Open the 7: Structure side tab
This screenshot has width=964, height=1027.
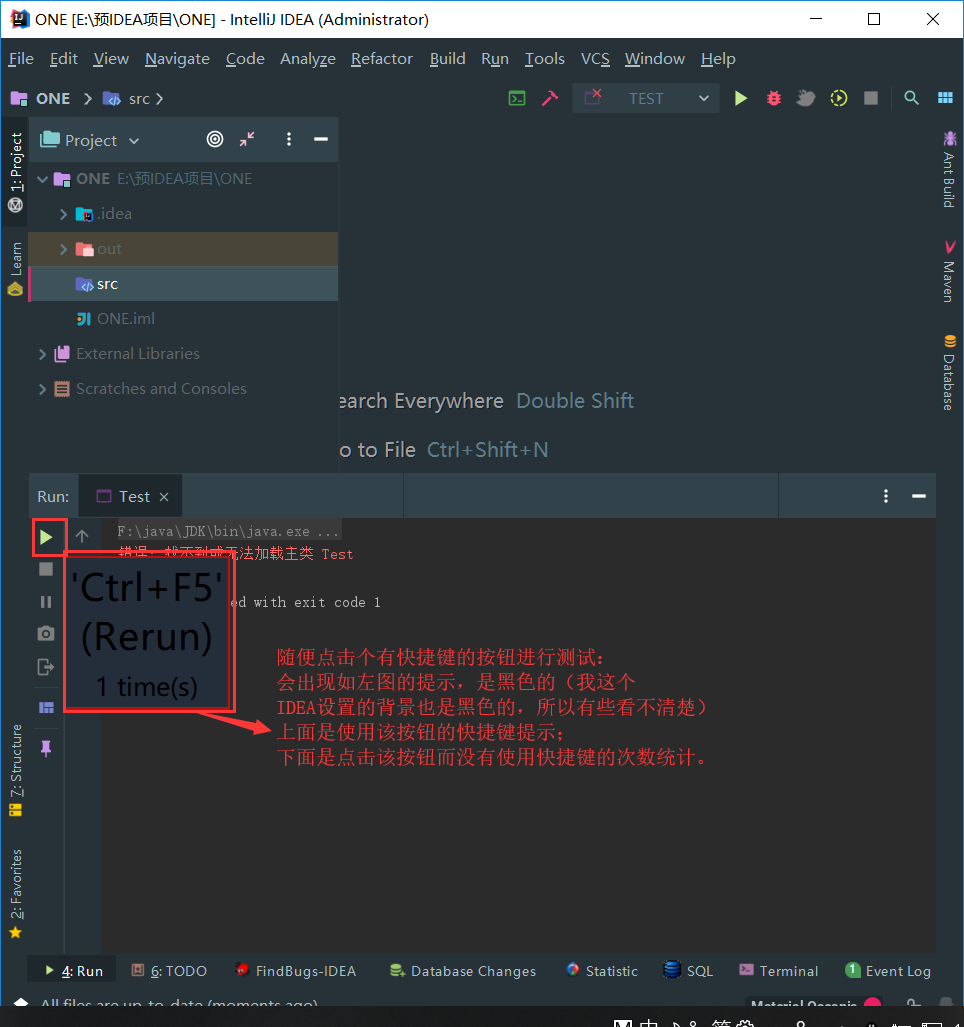tap(16, 770)
